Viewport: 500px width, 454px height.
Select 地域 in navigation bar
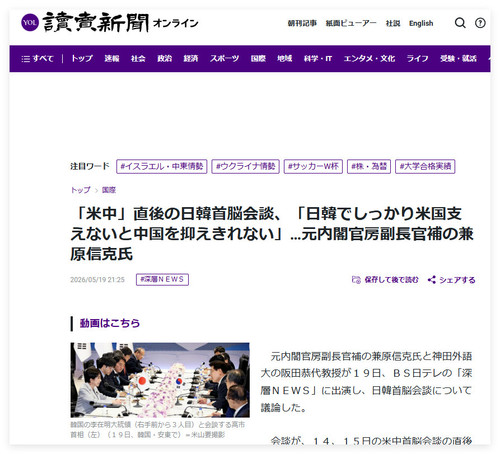[285, 59]
